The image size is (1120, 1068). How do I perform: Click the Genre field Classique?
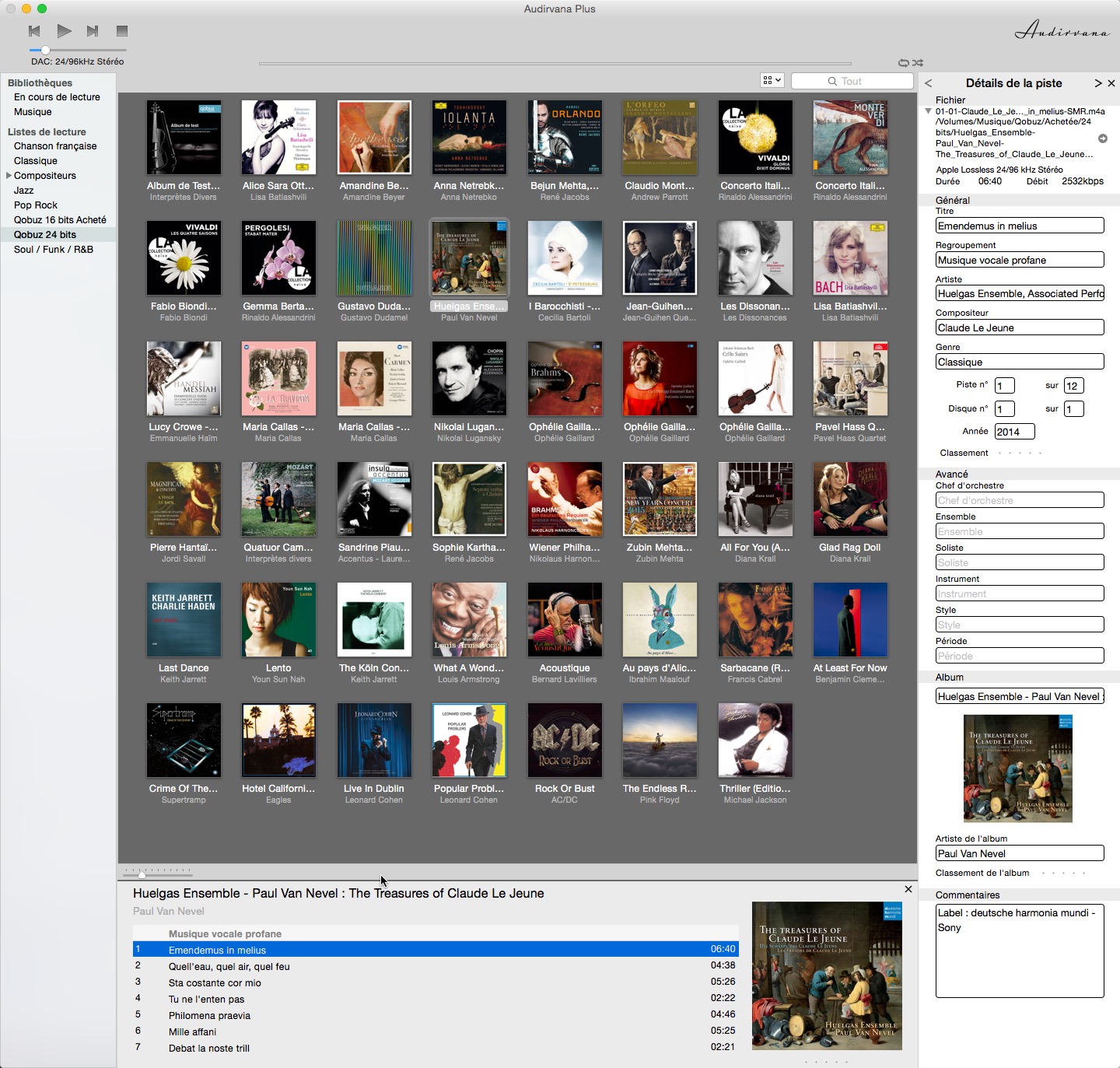[1020, 362]
